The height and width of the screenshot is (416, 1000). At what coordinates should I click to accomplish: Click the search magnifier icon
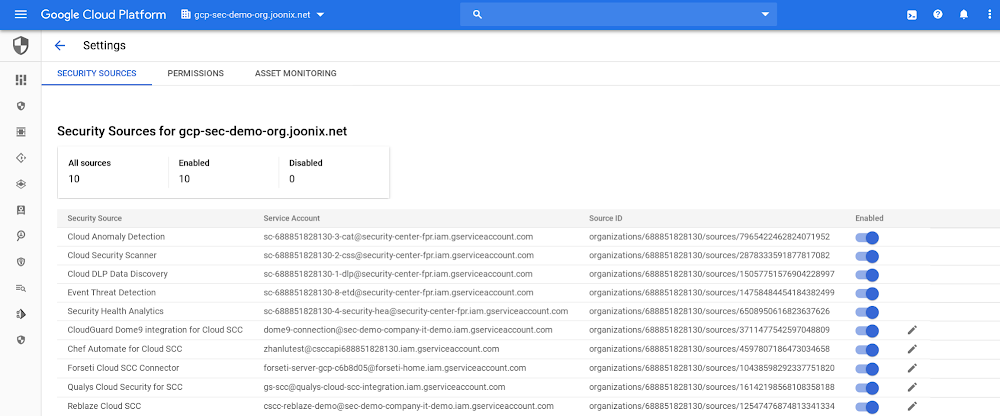click(478, 14)
